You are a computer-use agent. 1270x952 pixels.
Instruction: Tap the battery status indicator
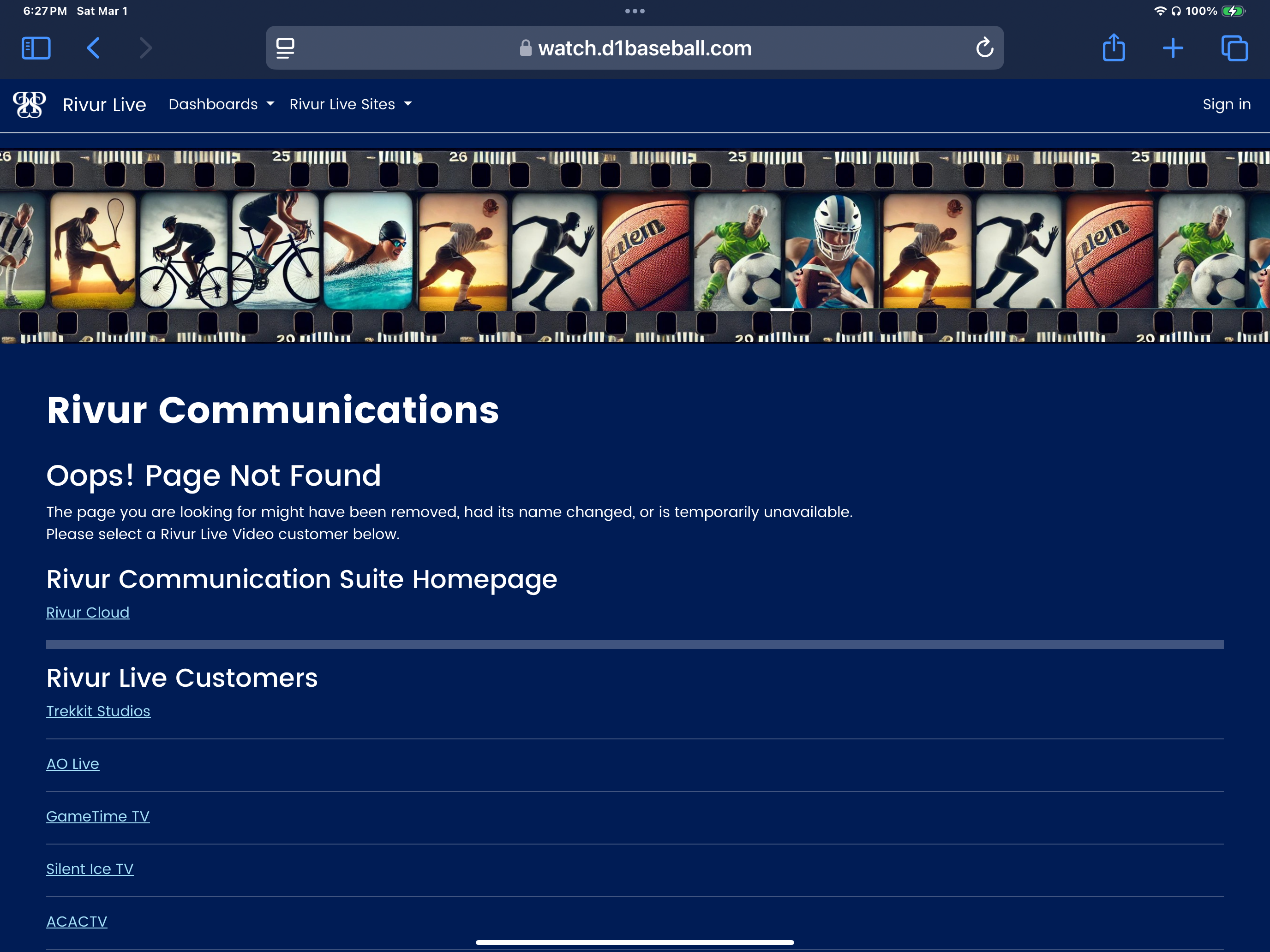(x=1233, y=11)
